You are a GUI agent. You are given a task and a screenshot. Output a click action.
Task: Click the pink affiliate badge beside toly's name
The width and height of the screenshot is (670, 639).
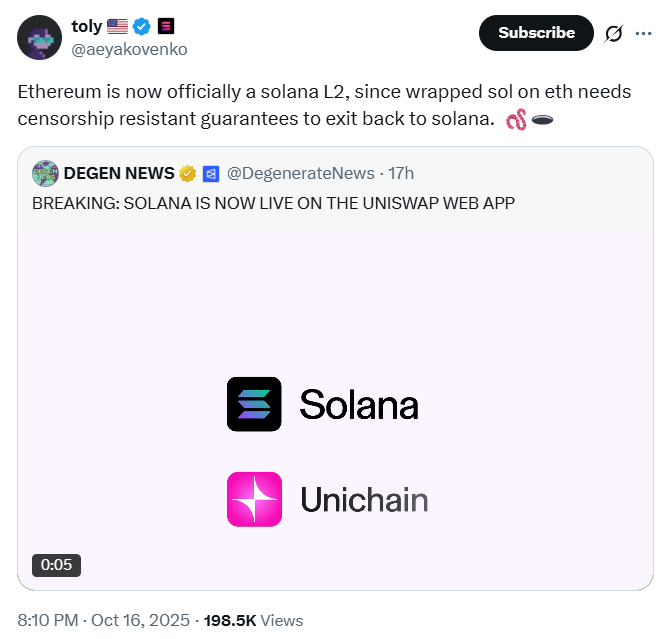[x=167, y=27]
